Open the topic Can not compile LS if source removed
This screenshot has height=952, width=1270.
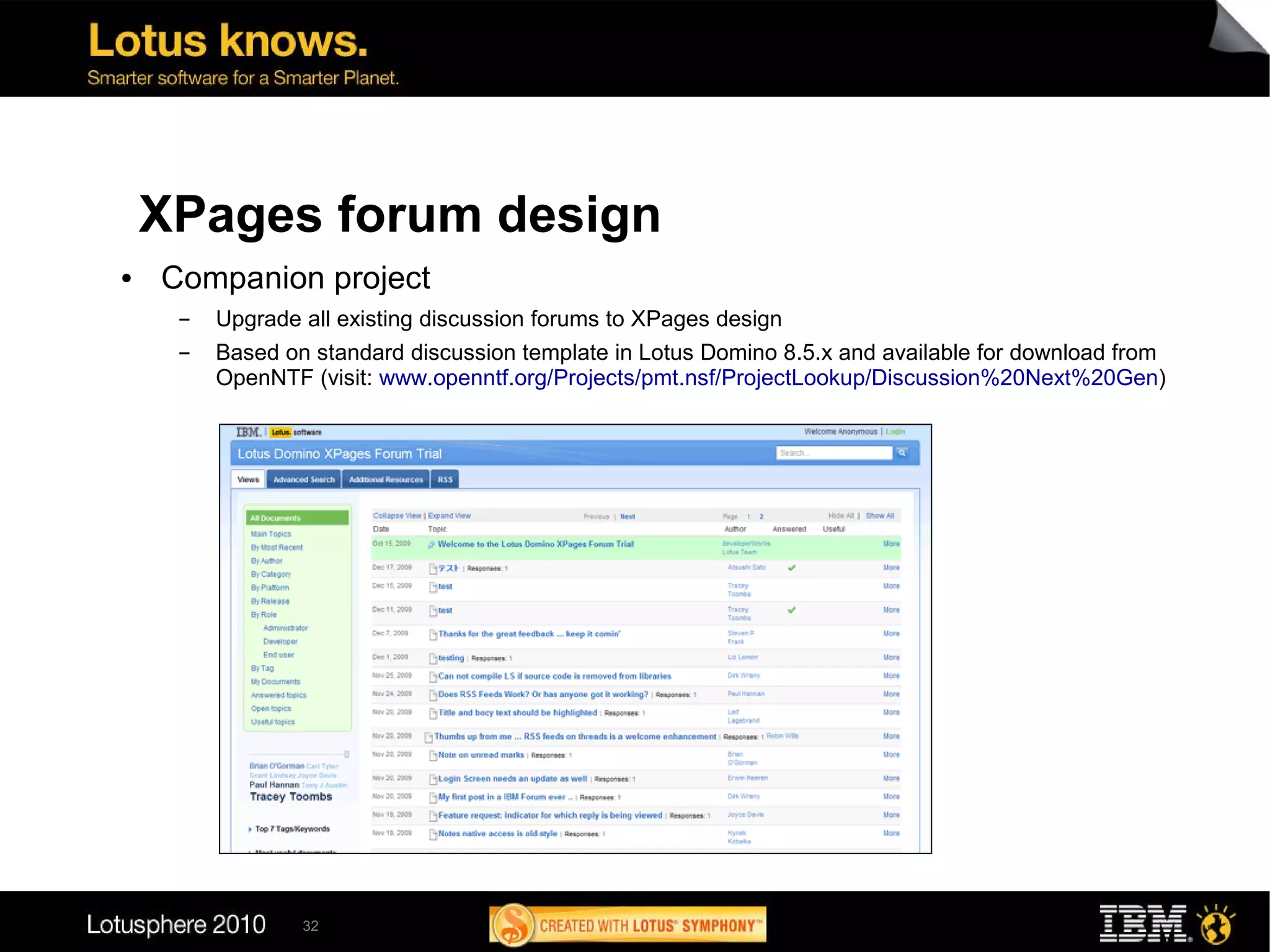(x=554, y=677)
